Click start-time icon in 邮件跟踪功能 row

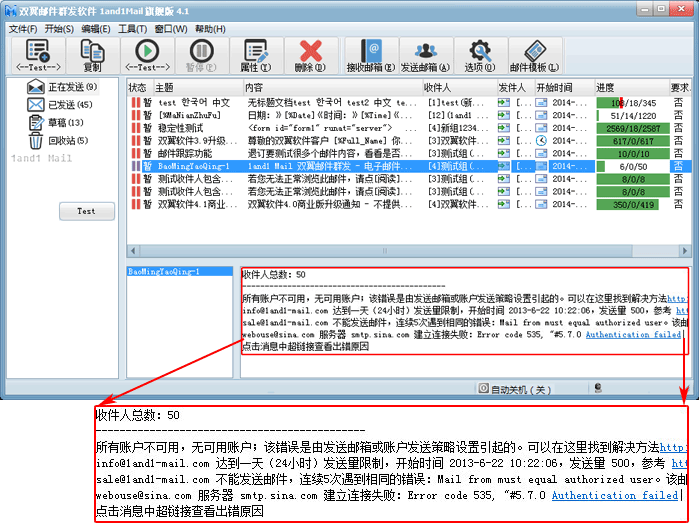tap(541, 154)
